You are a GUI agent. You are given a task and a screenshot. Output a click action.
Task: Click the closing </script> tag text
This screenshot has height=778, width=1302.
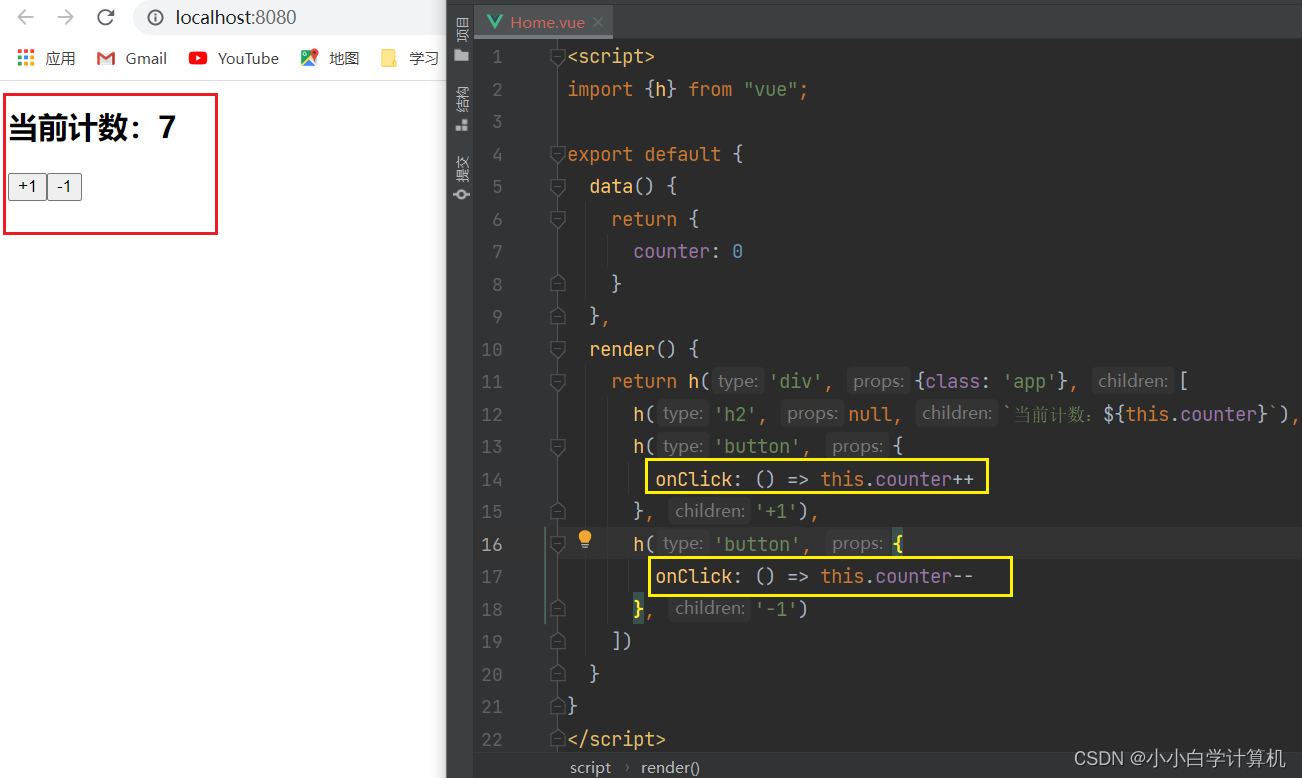pyautogui.click(x=616, y=739)
